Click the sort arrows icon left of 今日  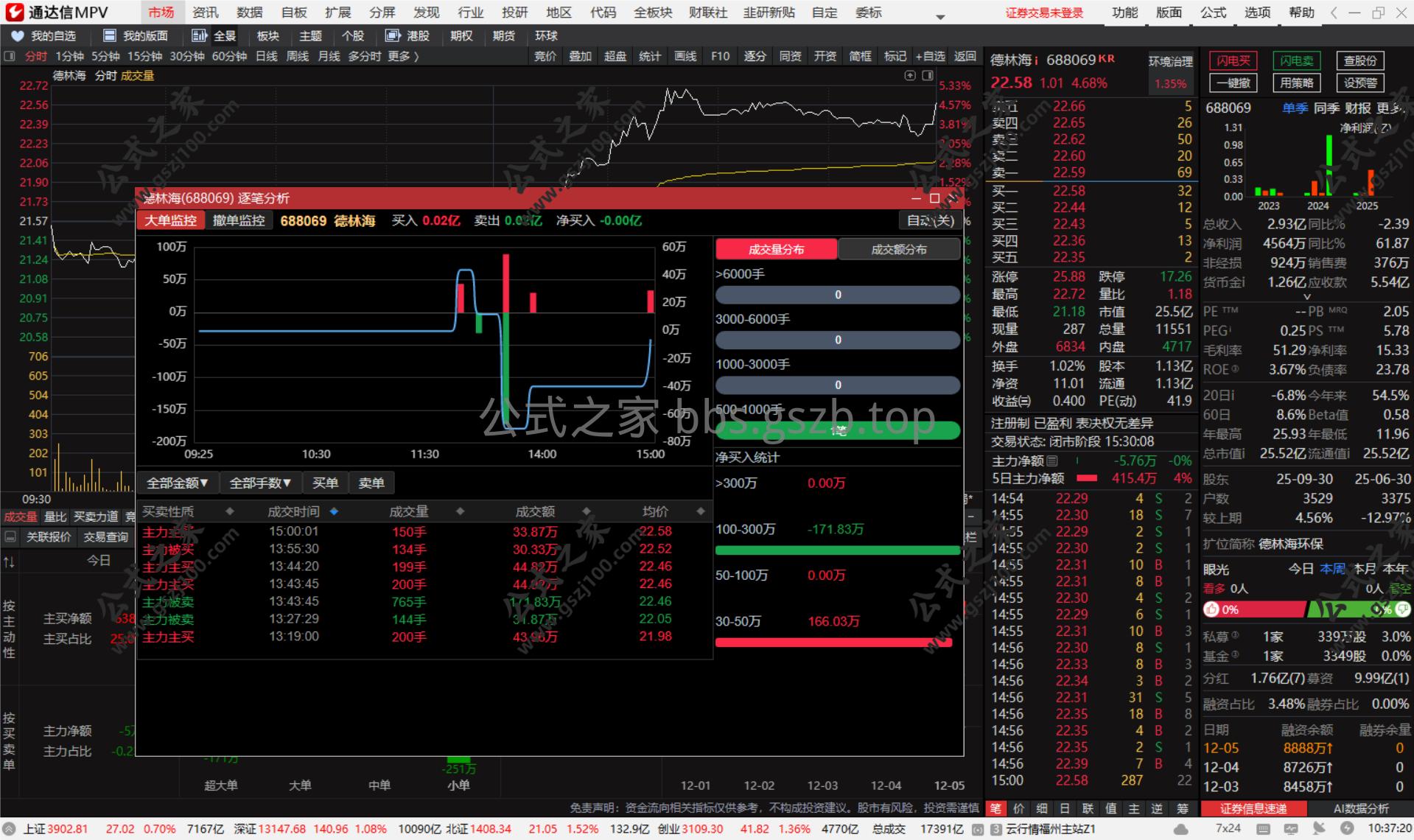(x=10, y=562)
